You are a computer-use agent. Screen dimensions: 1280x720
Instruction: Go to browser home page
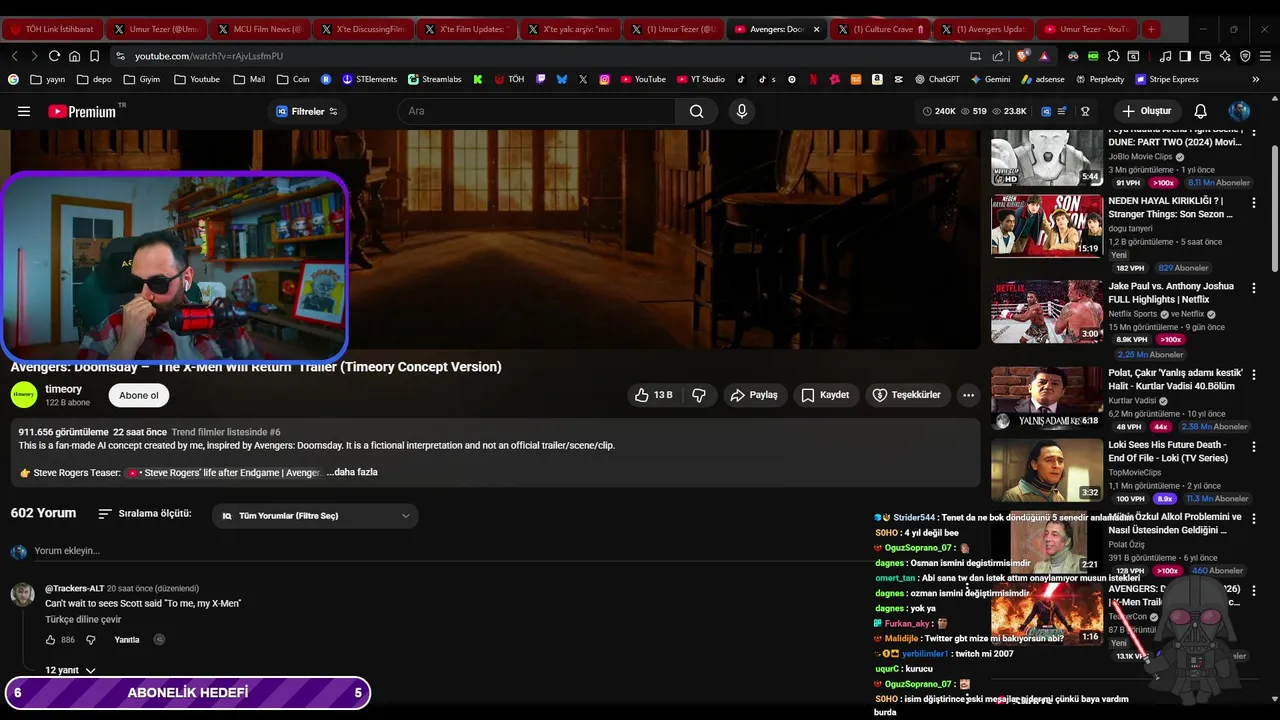coord(74,56)
